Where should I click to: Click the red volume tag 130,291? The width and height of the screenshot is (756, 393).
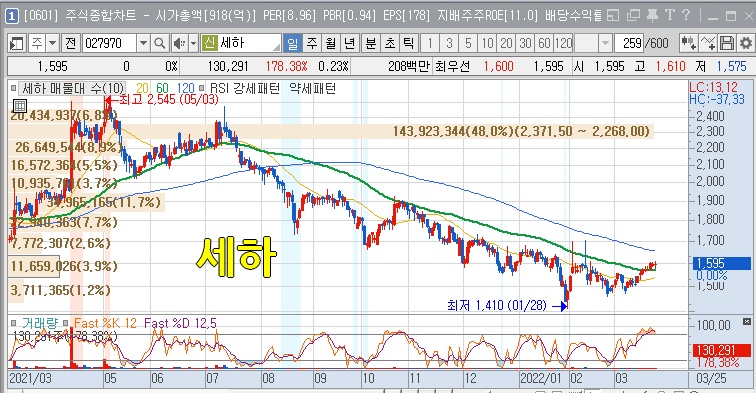click(x=721, y=350)
